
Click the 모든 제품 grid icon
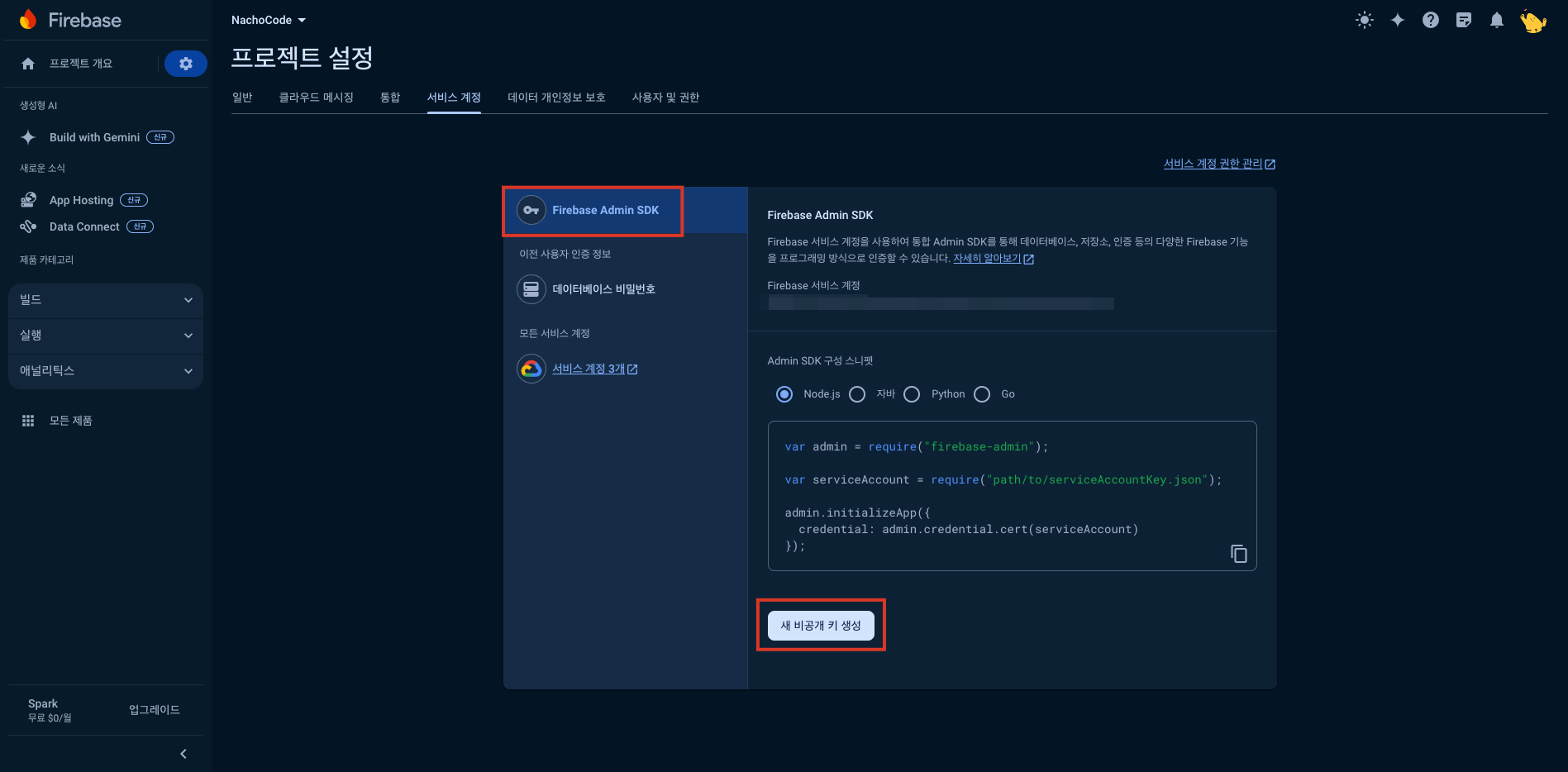(28, 421)
